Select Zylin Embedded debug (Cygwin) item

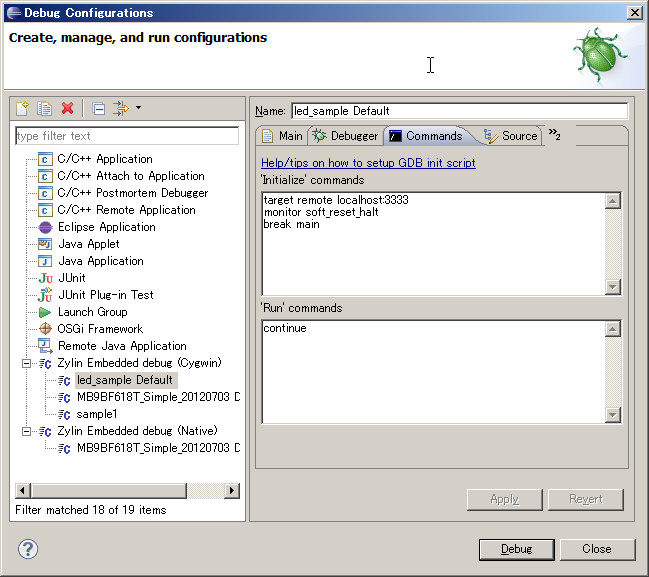[139, 363]
